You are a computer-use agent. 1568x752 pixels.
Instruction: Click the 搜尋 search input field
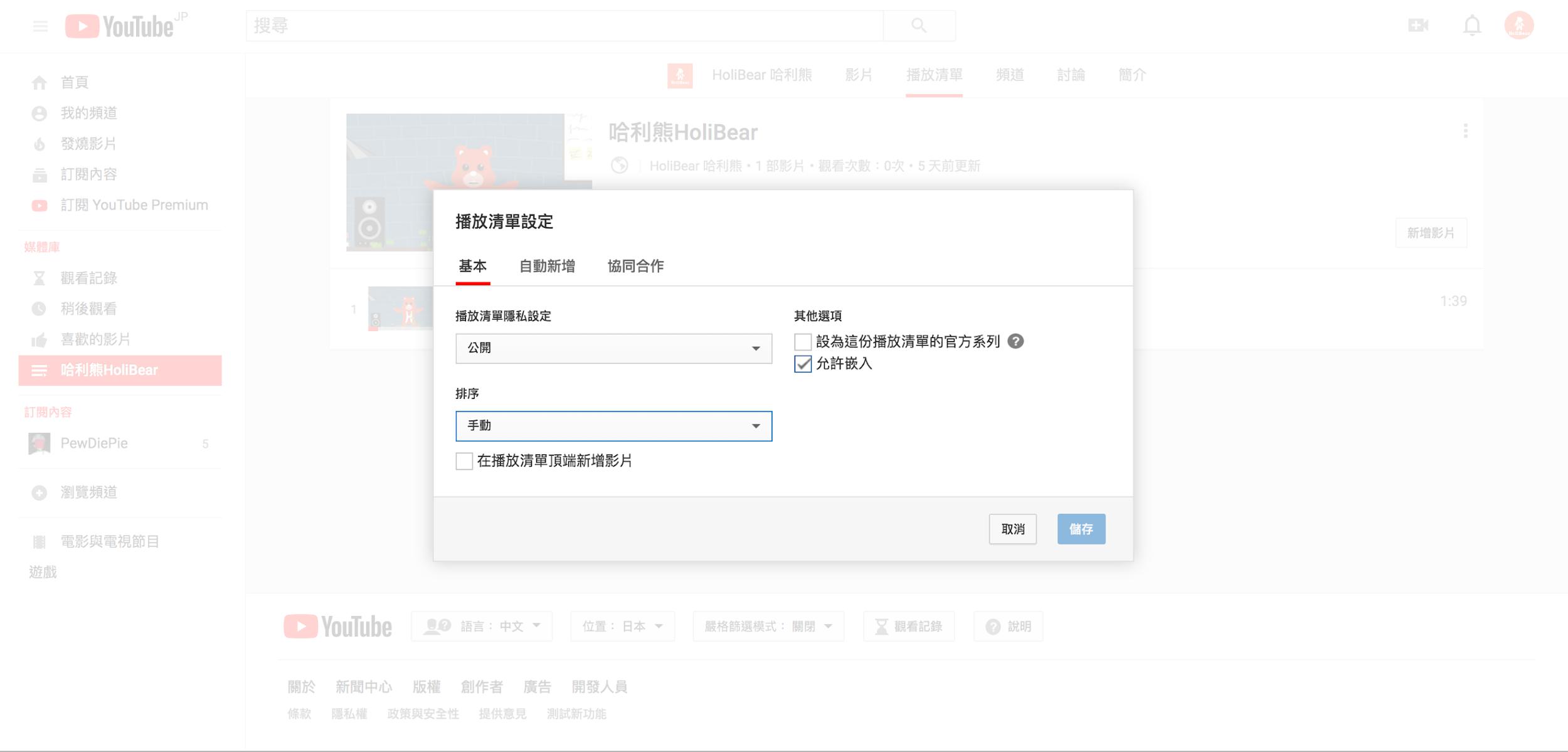564,26
